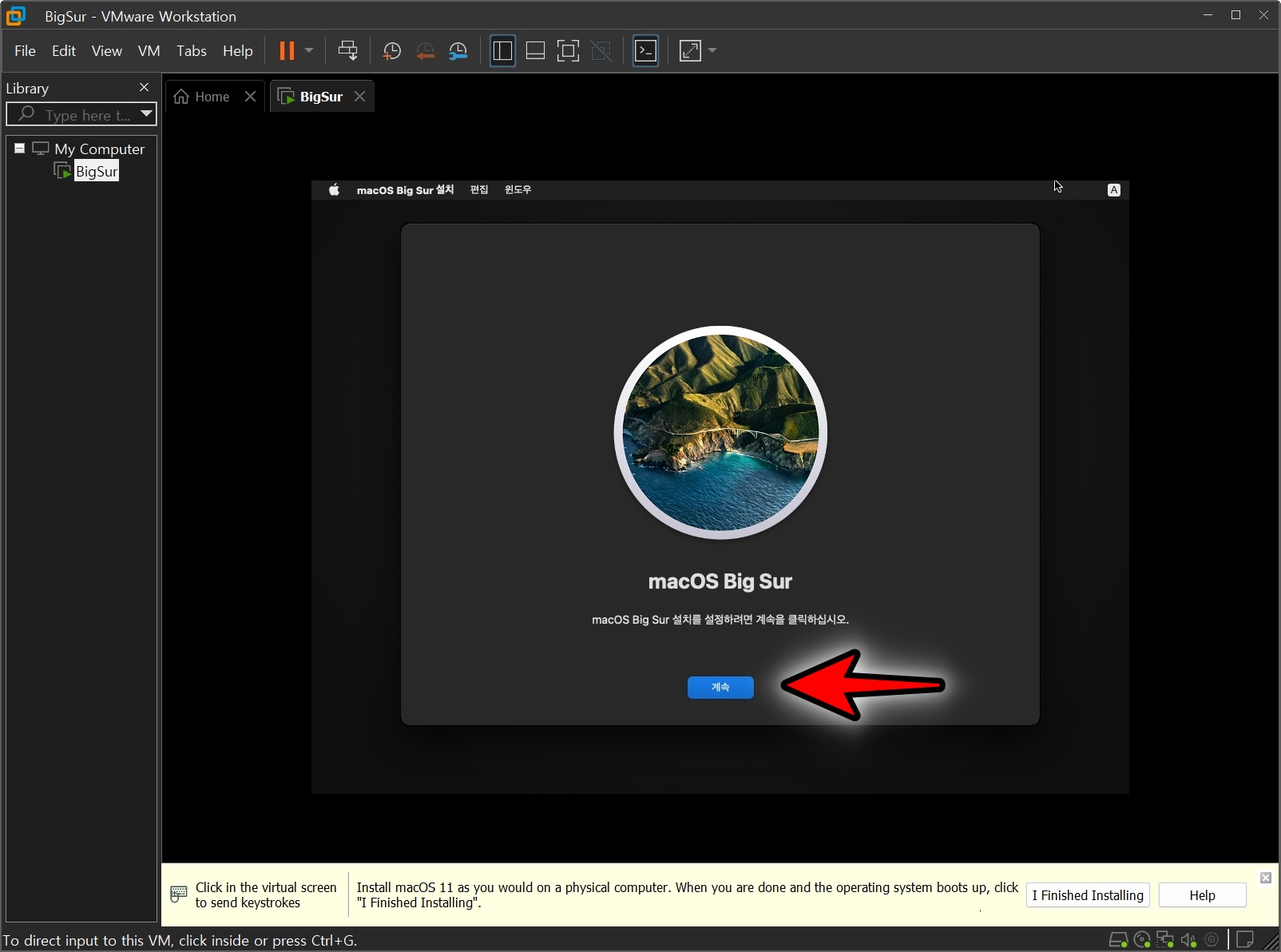The image size is (1281, 952).
Task: Revert to the previous snapshot
Action: pyautogui.click(x=425, y=51)
